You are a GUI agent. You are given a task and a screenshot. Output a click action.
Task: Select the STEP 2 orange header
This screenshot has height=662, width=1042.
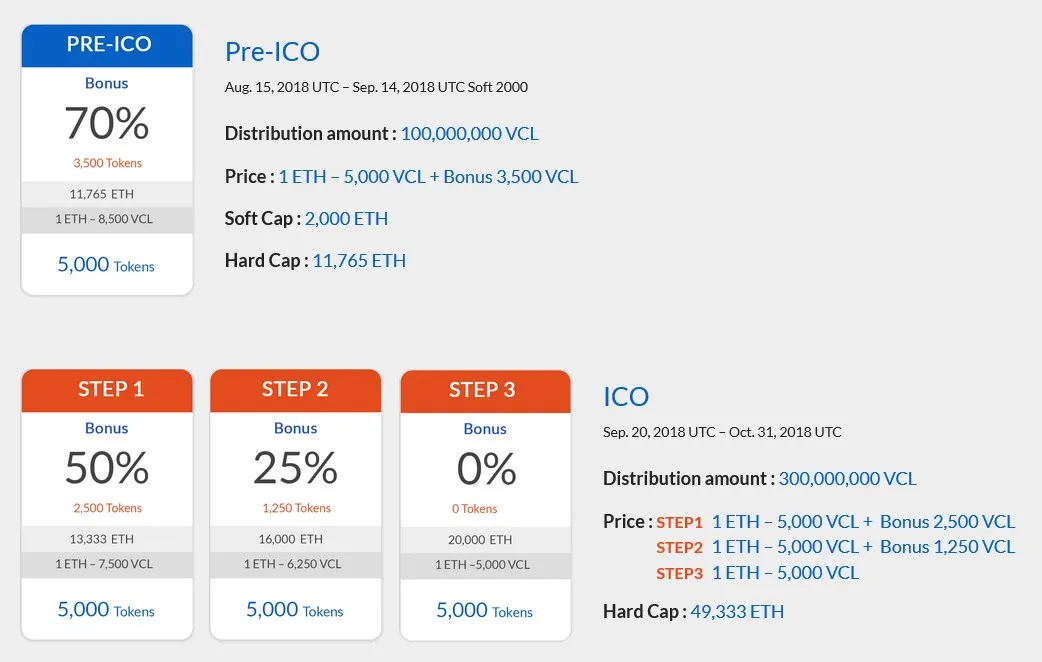pos(296,390)
